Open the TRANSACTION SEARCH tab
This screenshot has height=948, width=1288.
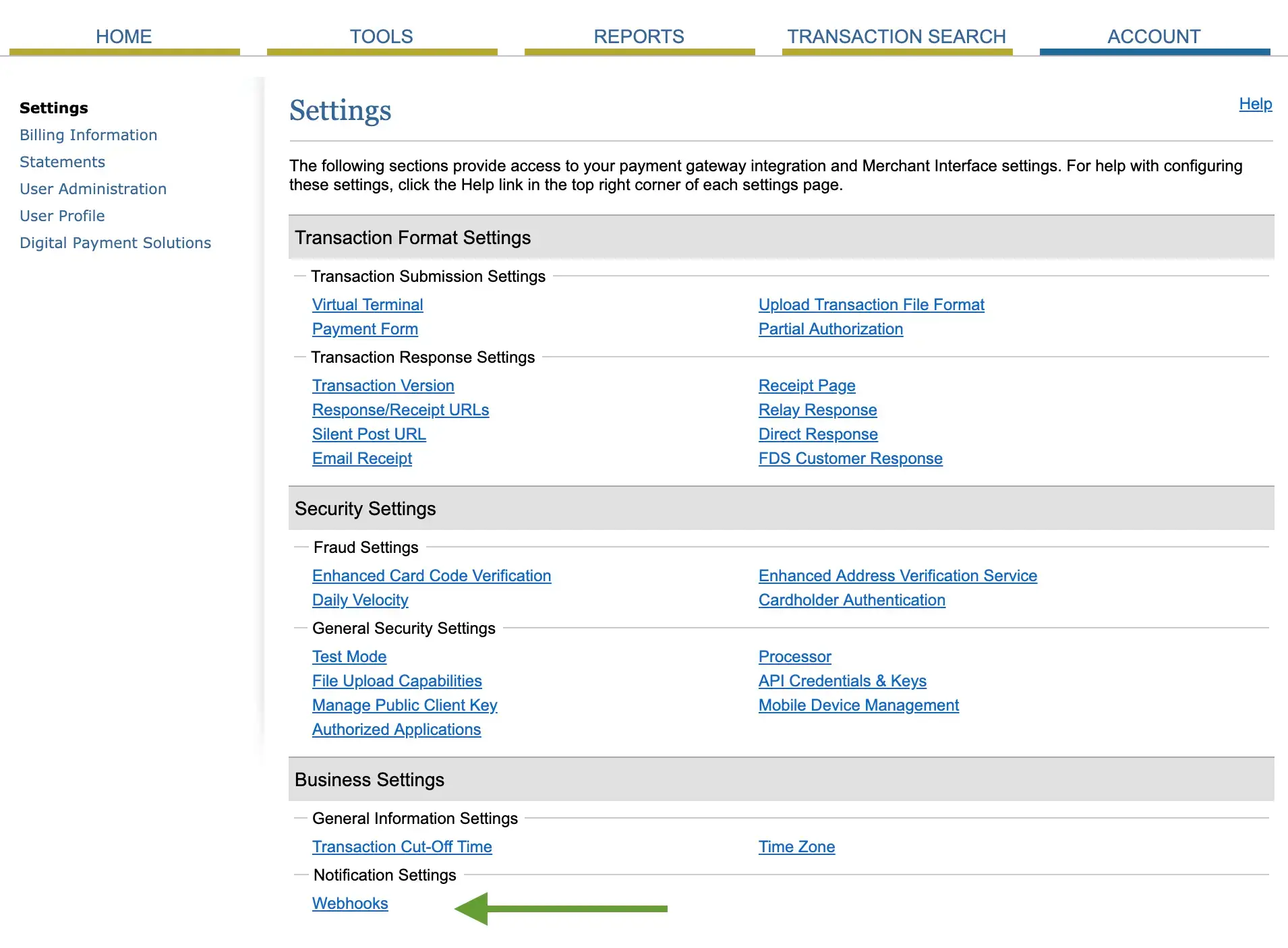[x=897, y=36]
